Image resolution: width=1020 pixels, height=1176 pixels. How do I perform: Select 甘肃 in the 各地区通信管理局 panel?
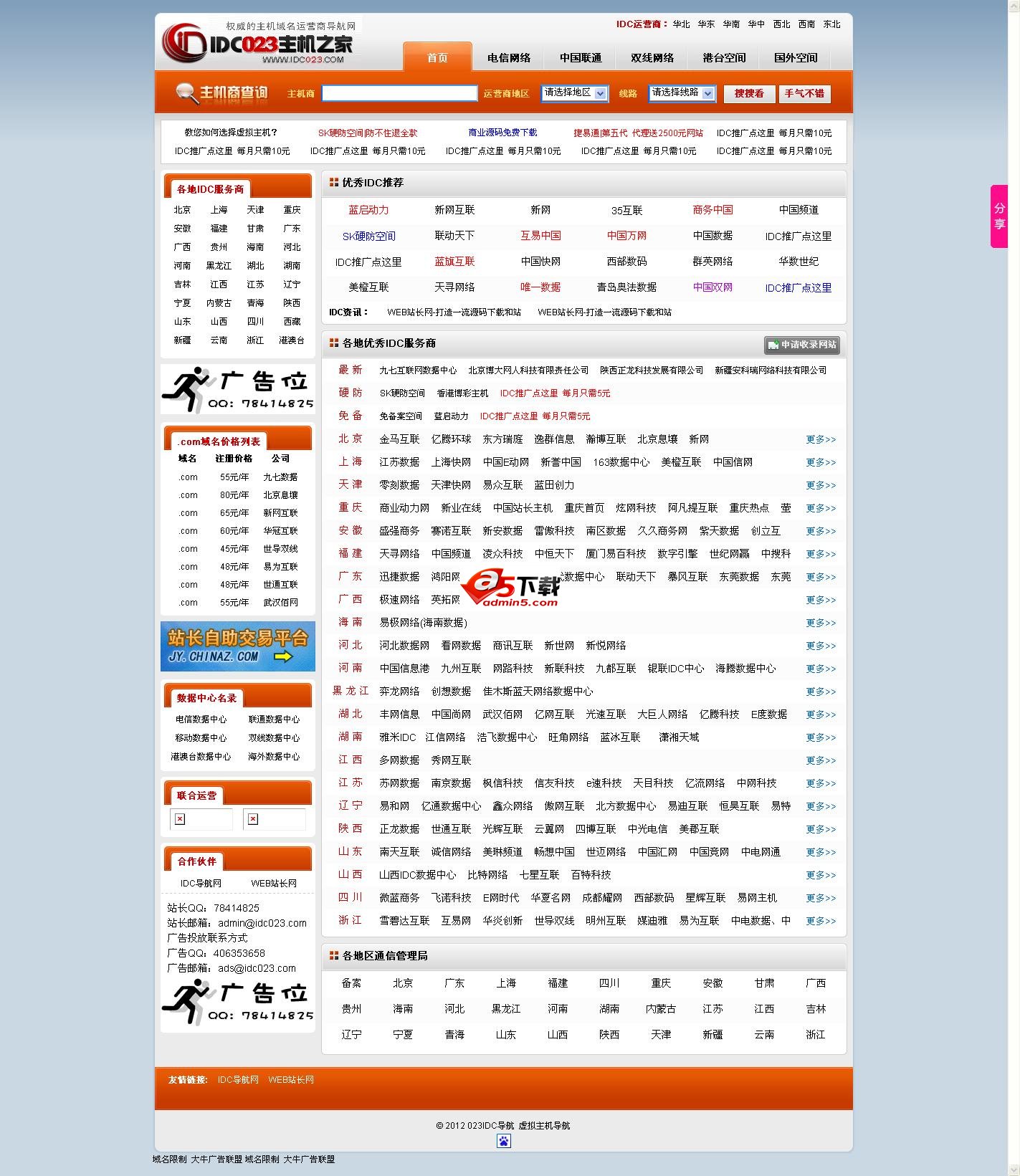(764, 983)
